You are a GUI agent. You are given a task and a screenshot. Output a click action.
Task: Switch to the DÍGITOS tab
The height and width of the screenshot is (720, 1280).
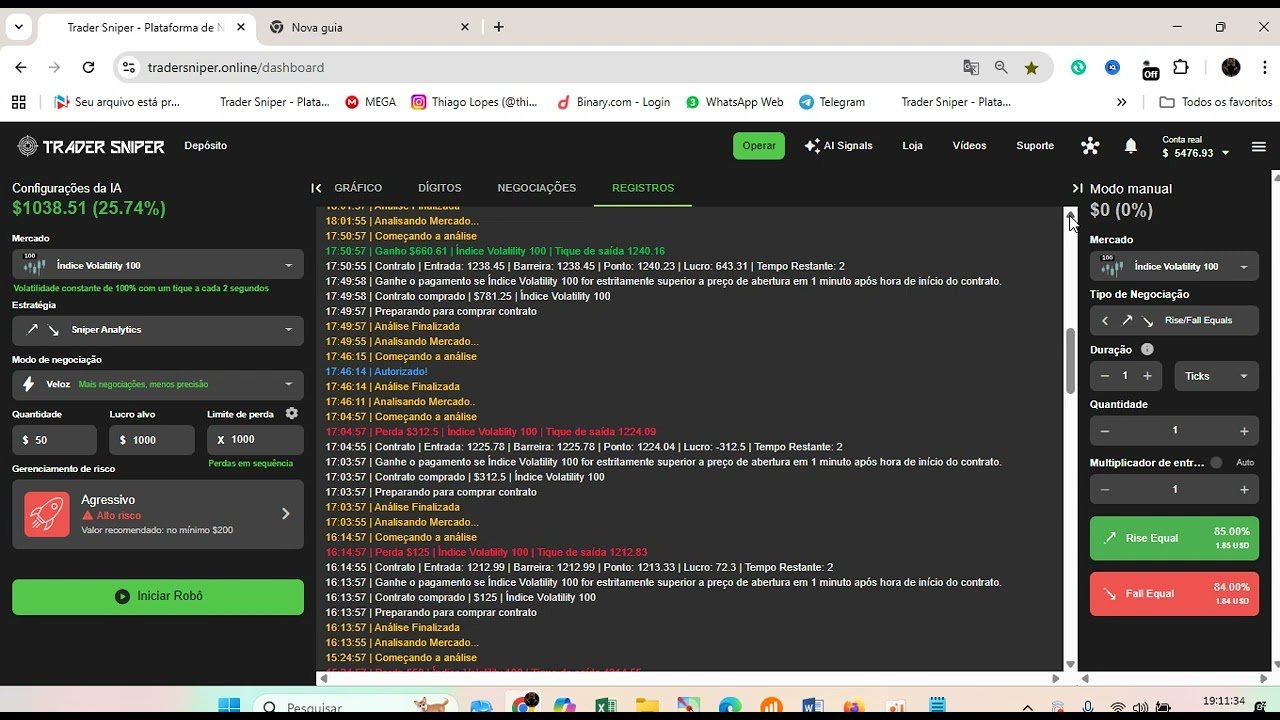pyautogui.click(x=439, y=188)
